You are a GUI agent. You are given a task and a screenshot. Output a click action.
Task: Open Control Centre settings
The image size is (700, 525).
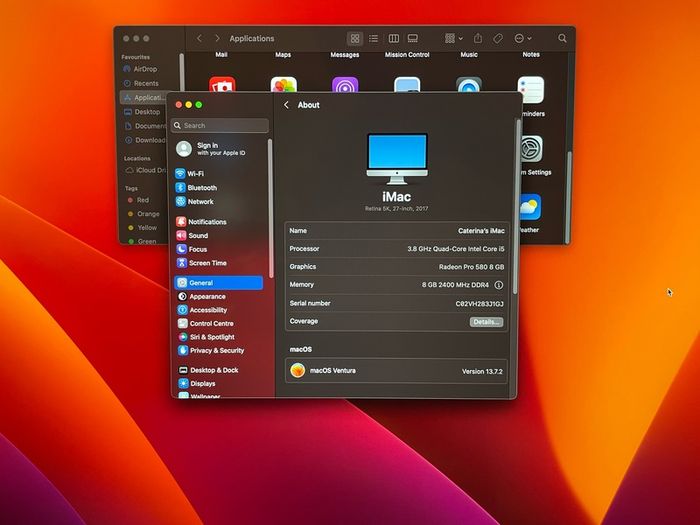tap(205, 323)
